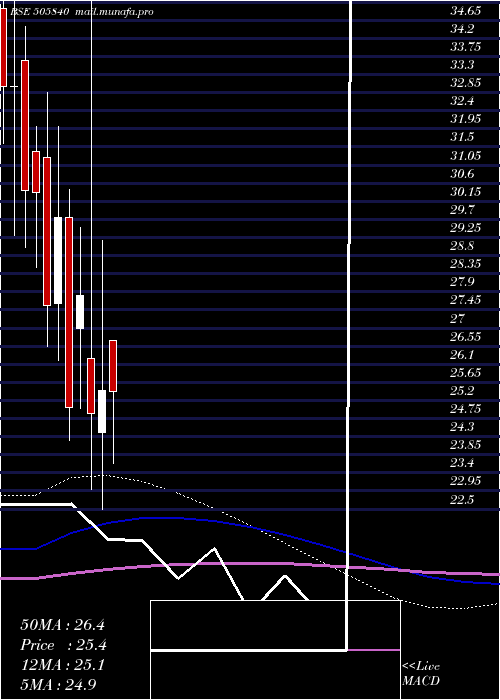Select the 34.65 price axis label
The image size is (500, 700).
(x=465, y=11)
